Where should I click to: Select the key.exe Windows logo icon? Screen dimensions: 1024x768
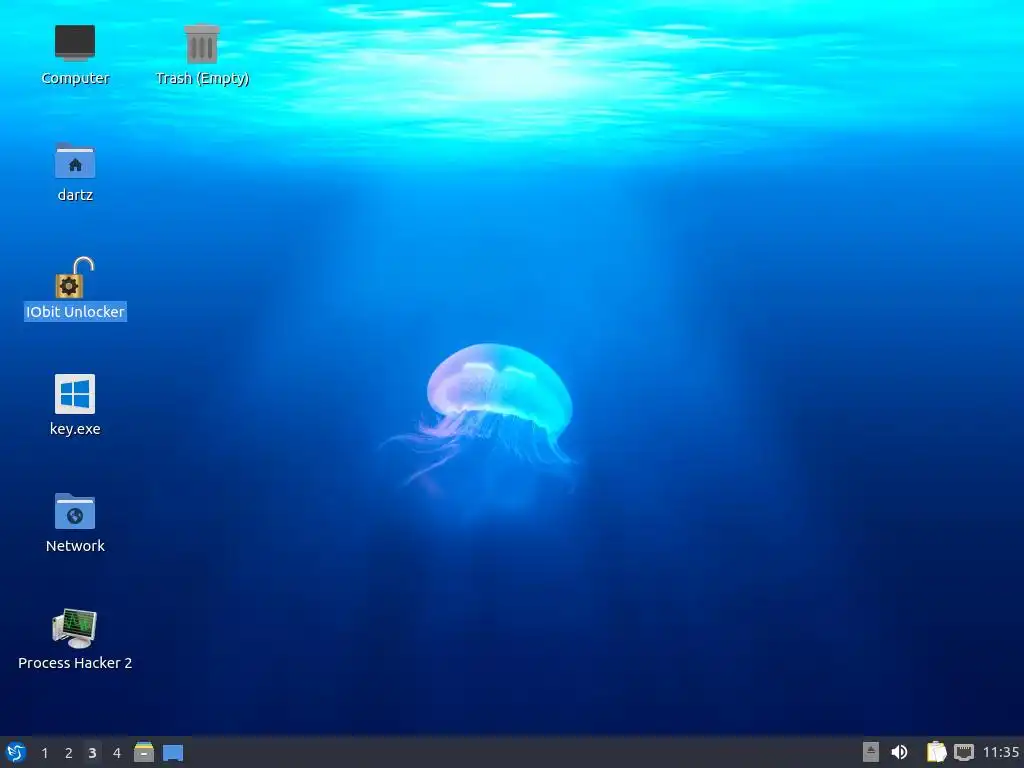[74, 394]
